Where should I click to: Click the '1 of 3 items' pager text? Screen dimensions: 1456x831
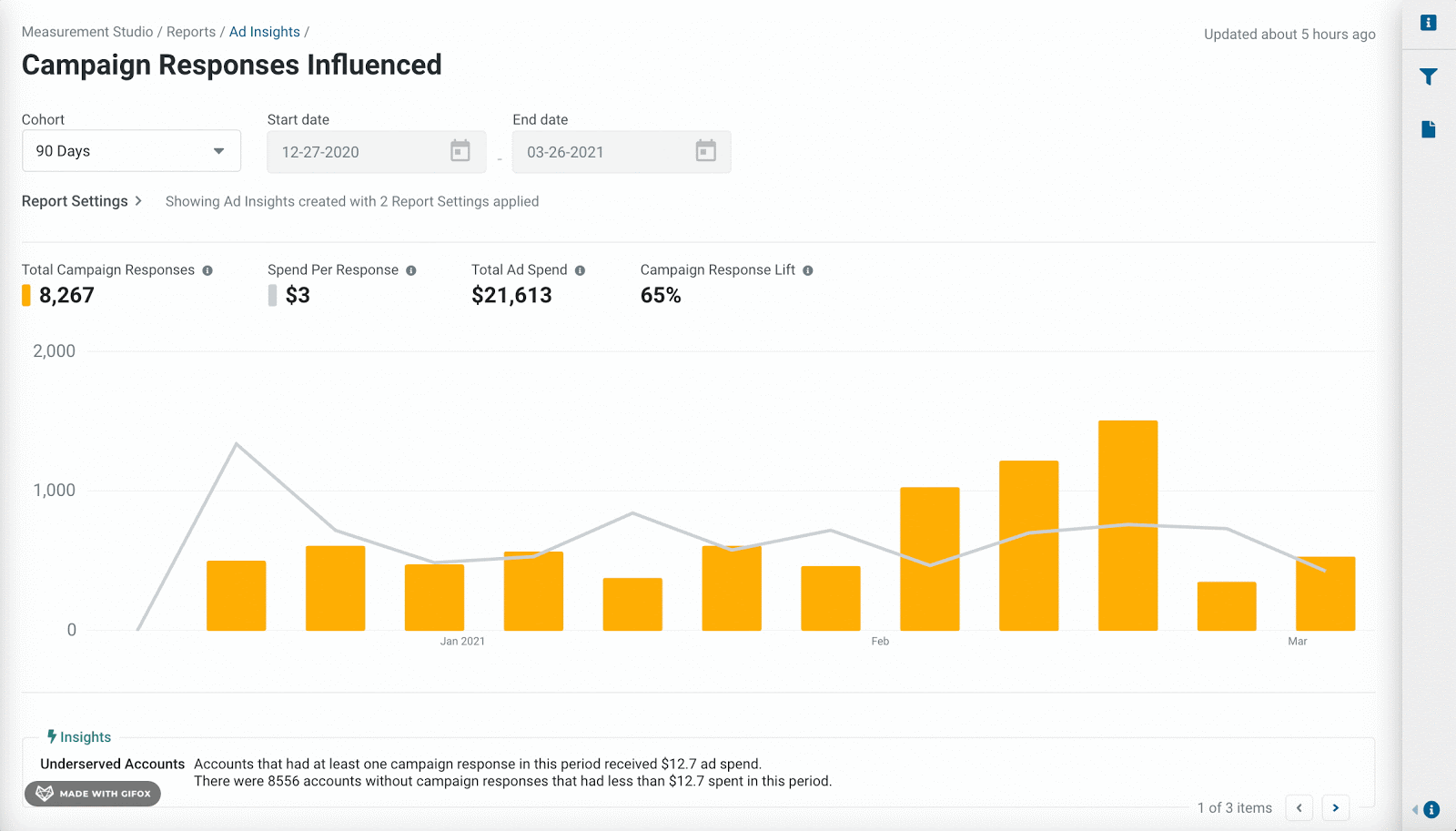click(x=1235, y=807)
